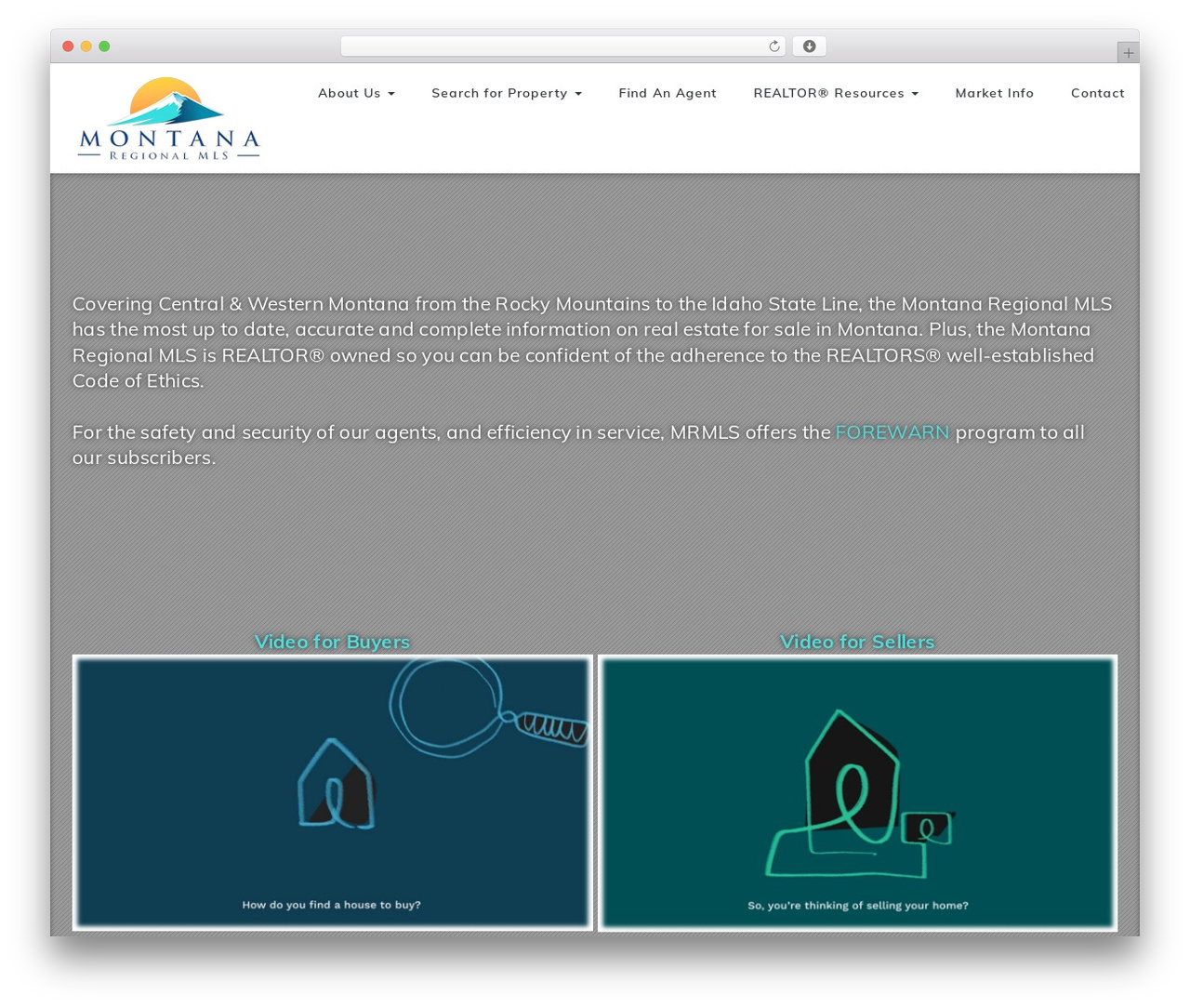Expand the REALTOR® Resources dropdown
The image size is (1190, 1008).
pos(836,93)
